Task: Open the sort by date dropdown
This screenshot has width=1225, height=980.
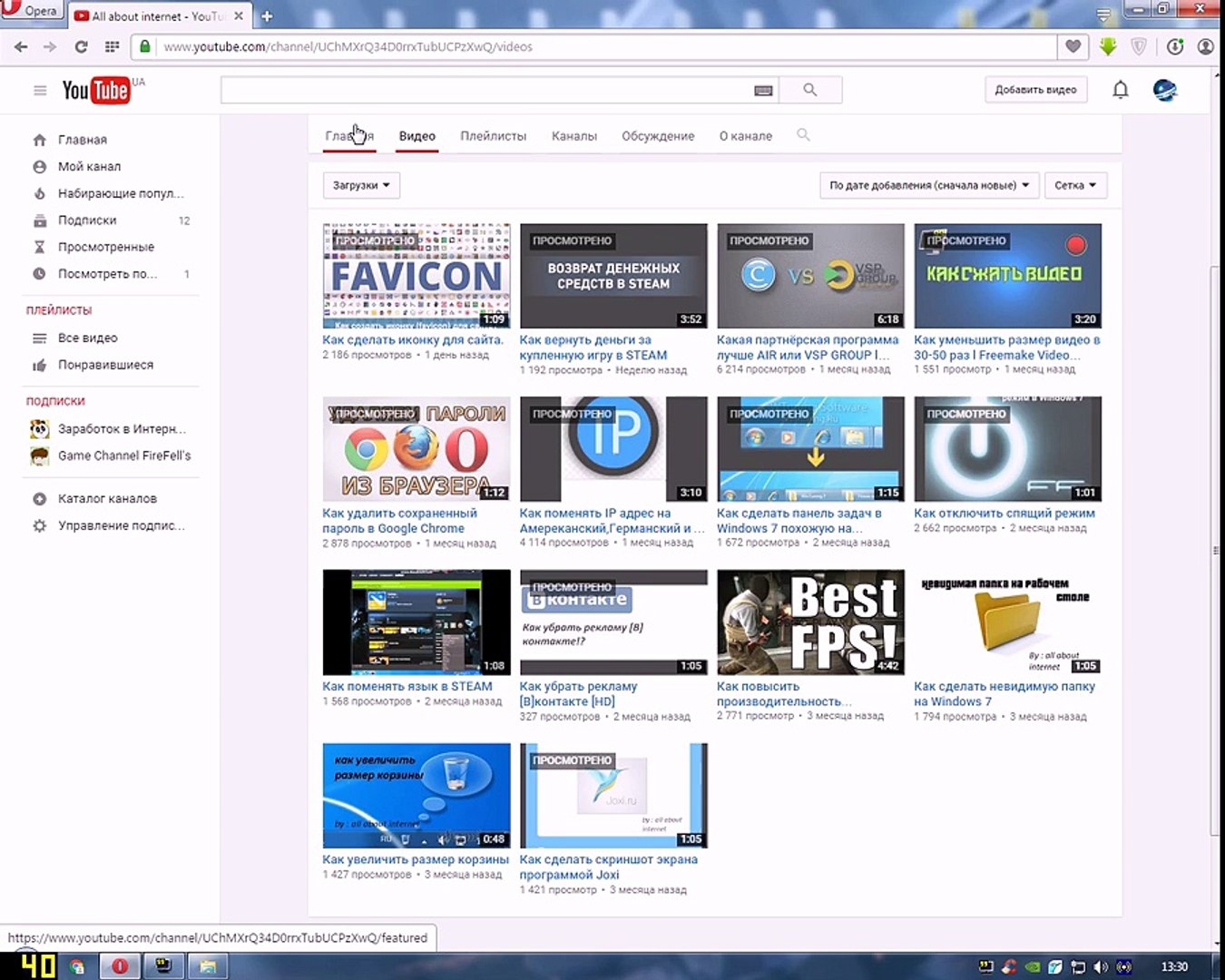Action: click(x=928, y=185)
